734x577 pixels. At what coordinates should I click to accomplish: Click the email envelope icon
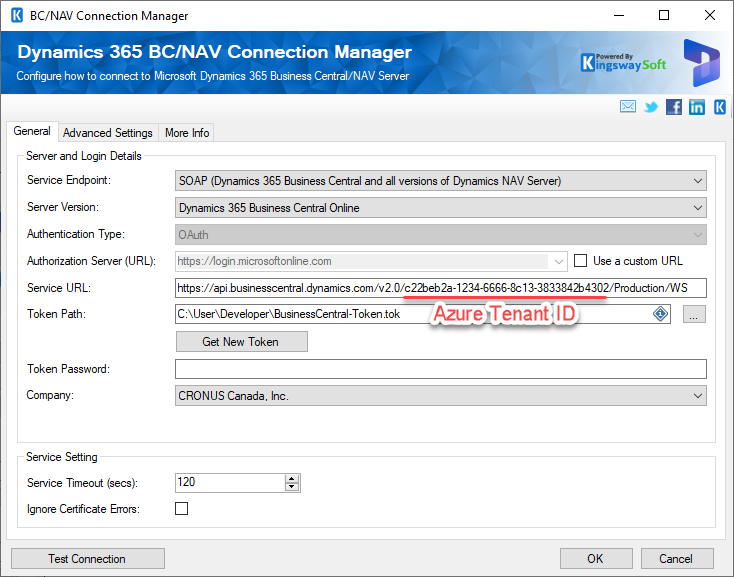tap(628, 107)
